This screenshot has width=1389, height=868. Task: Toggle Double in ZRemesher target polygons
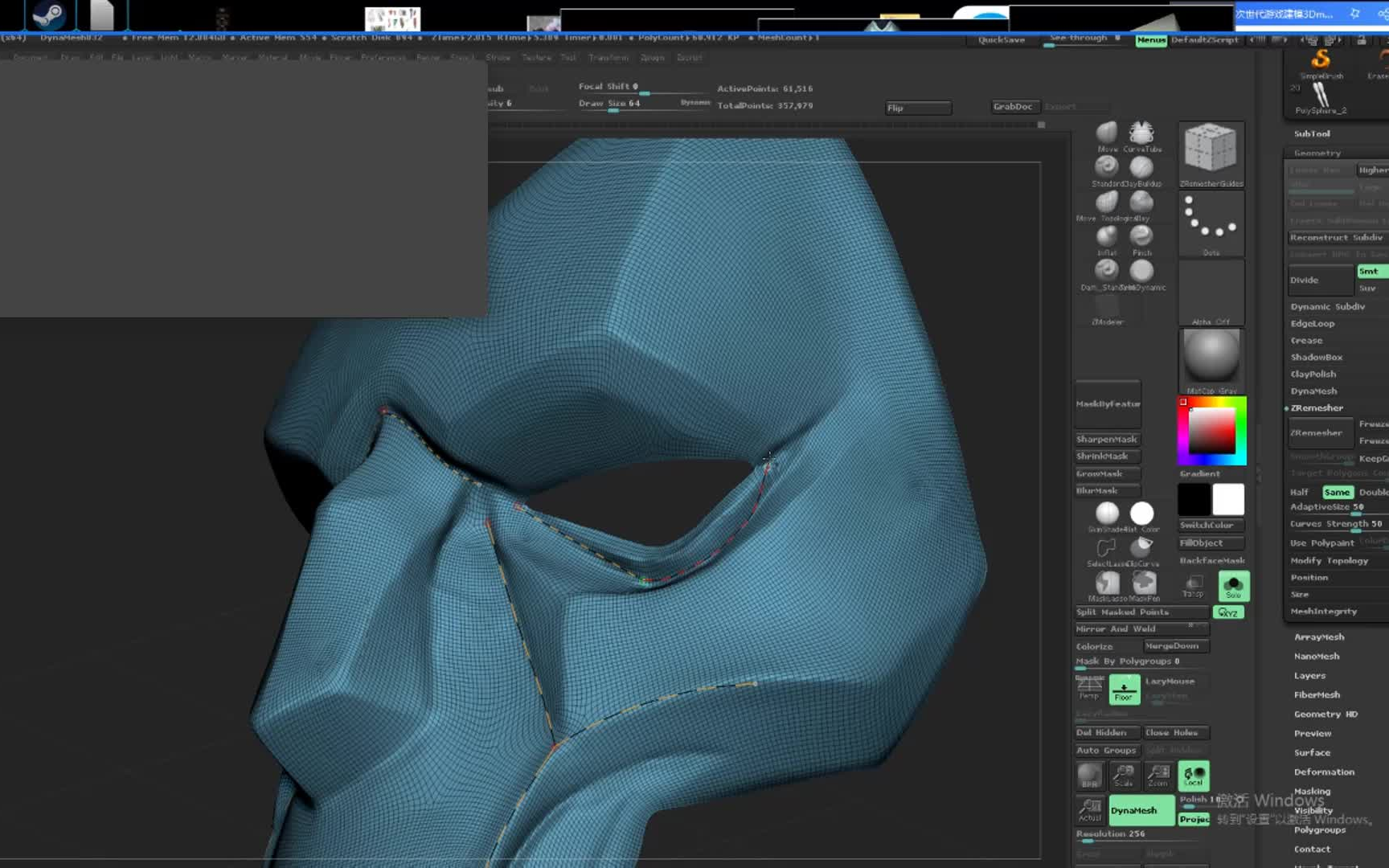point(1375,492)
